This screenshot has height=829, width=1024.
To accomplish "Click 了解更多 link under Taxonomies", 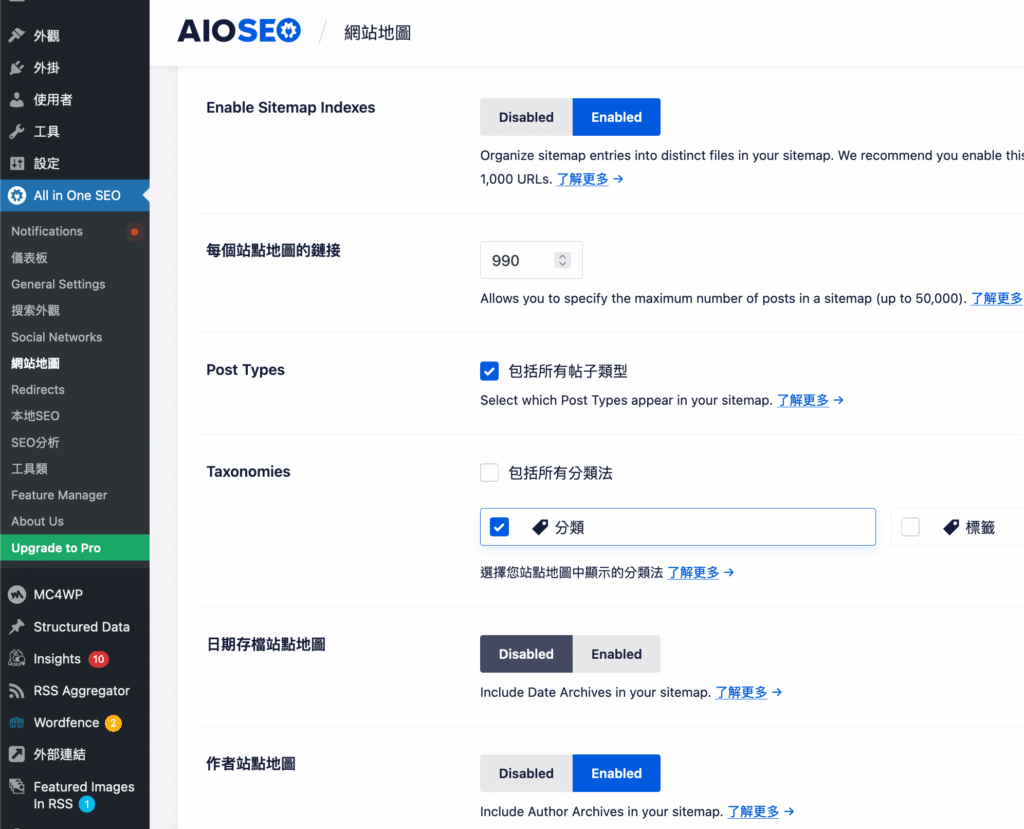I will pos(693,573).
